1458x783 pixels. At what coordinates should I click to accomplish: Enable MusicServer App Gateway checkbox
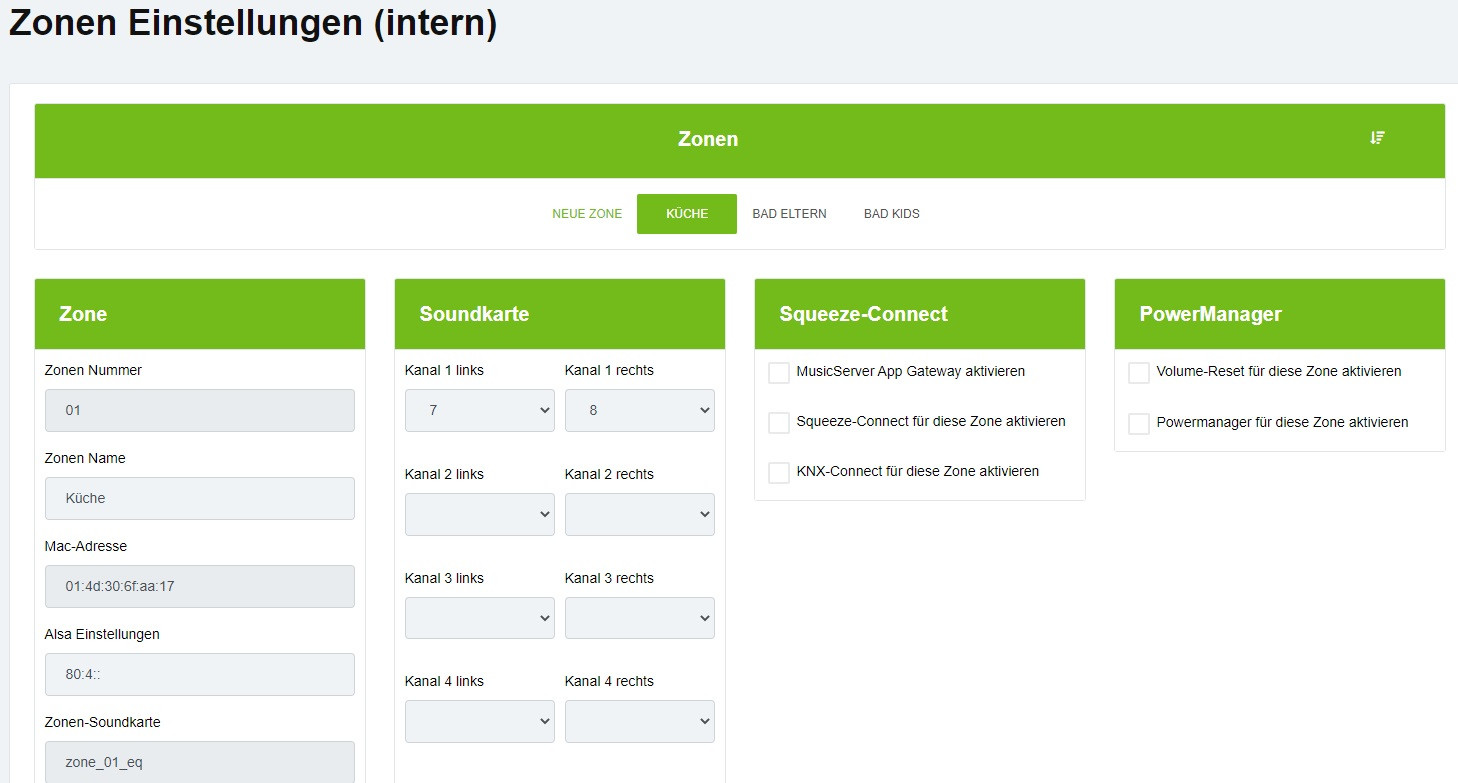779,373
